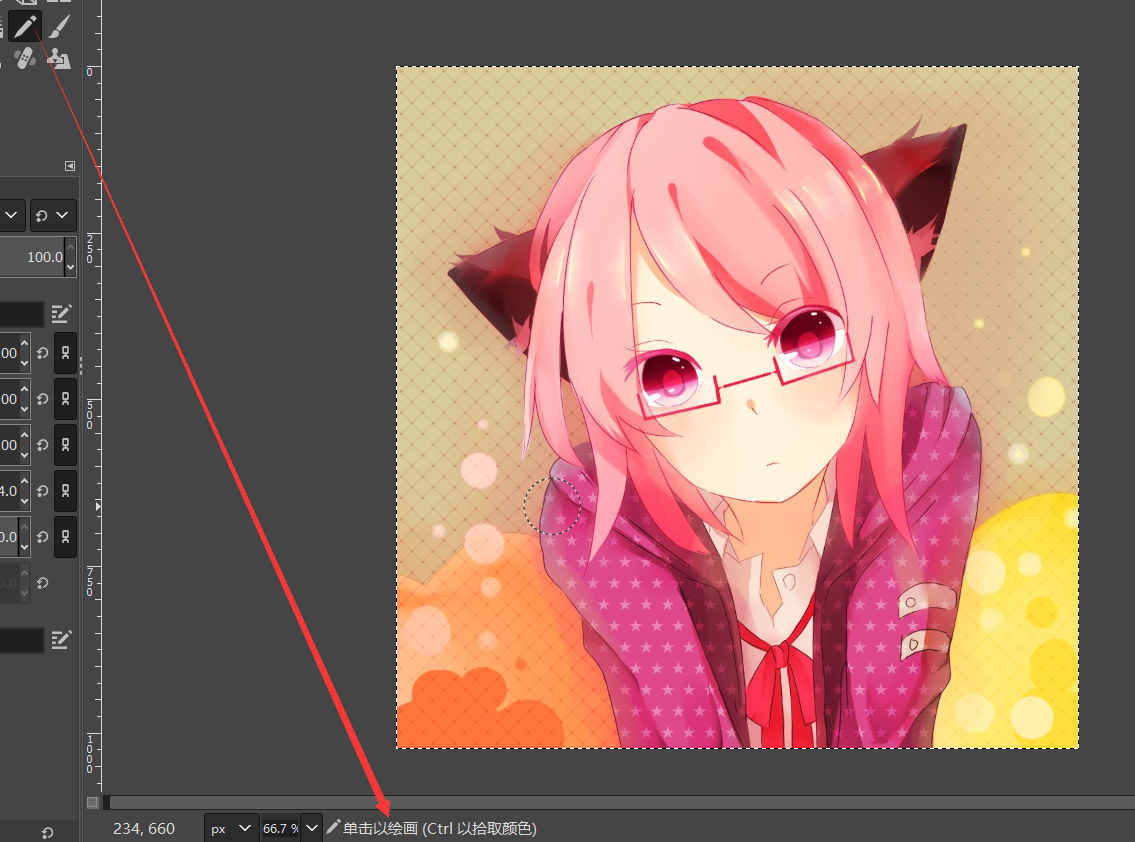1135x842 pixels.
Task: Select the Paintbrush tool
Action: 59,27
